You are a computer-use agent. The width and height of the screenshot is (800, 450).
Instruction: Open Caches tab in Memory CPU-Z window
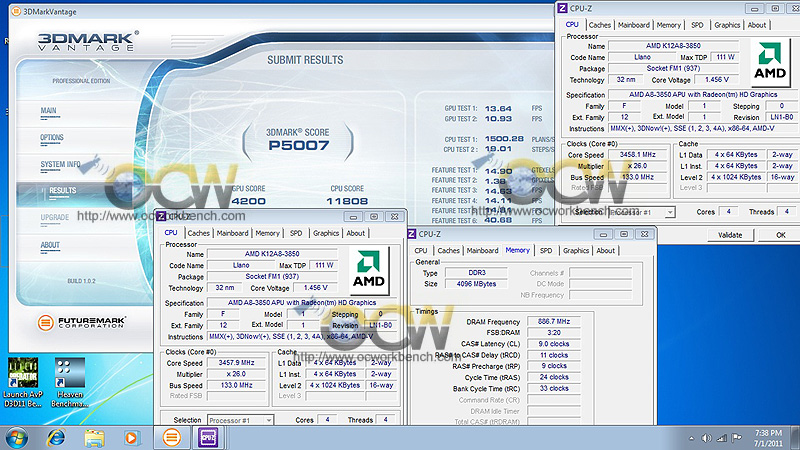(x=448, y=251)
